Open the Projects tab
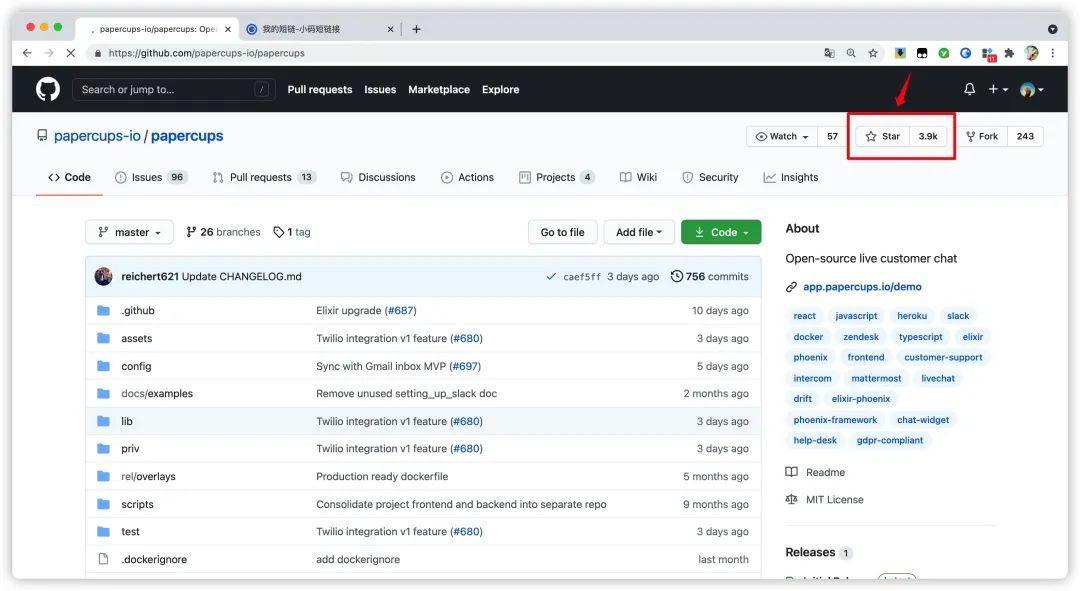 click(x=557, y=177)
